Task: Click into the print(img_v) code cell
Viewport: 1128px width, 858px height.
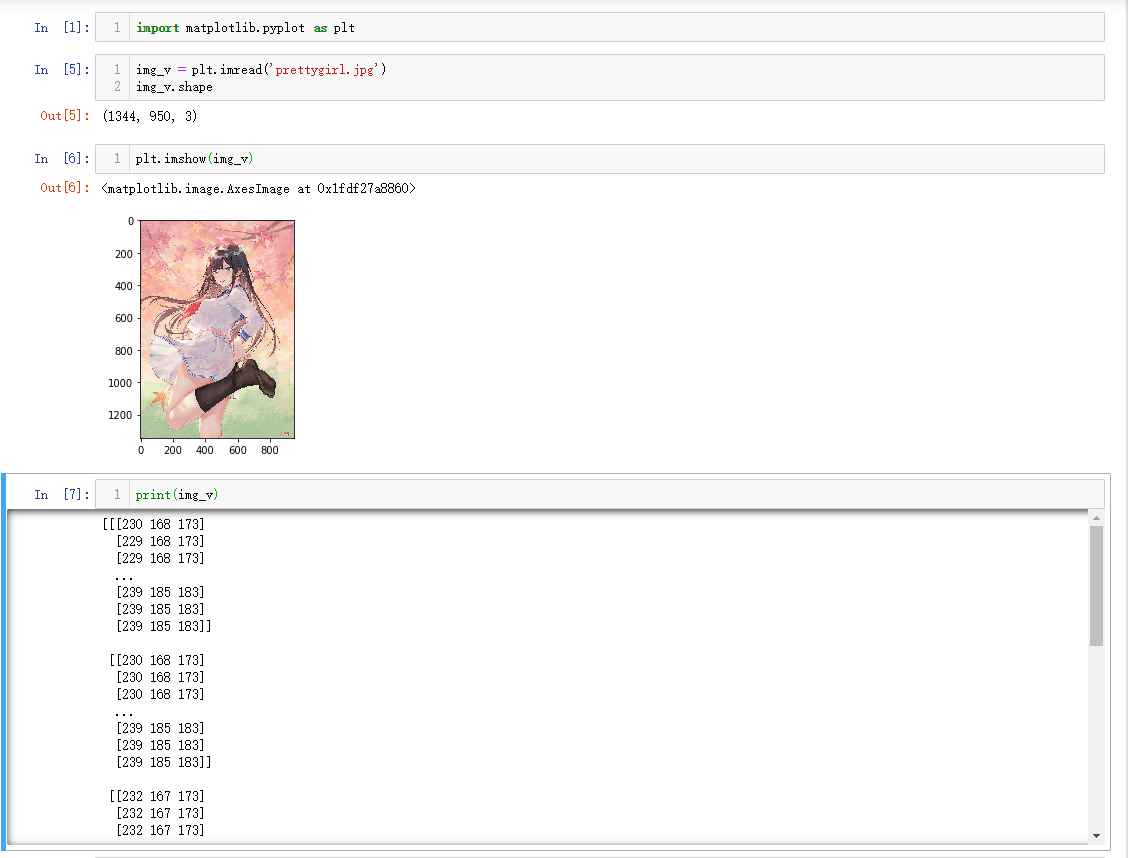Action: click(x=600, y=494)
